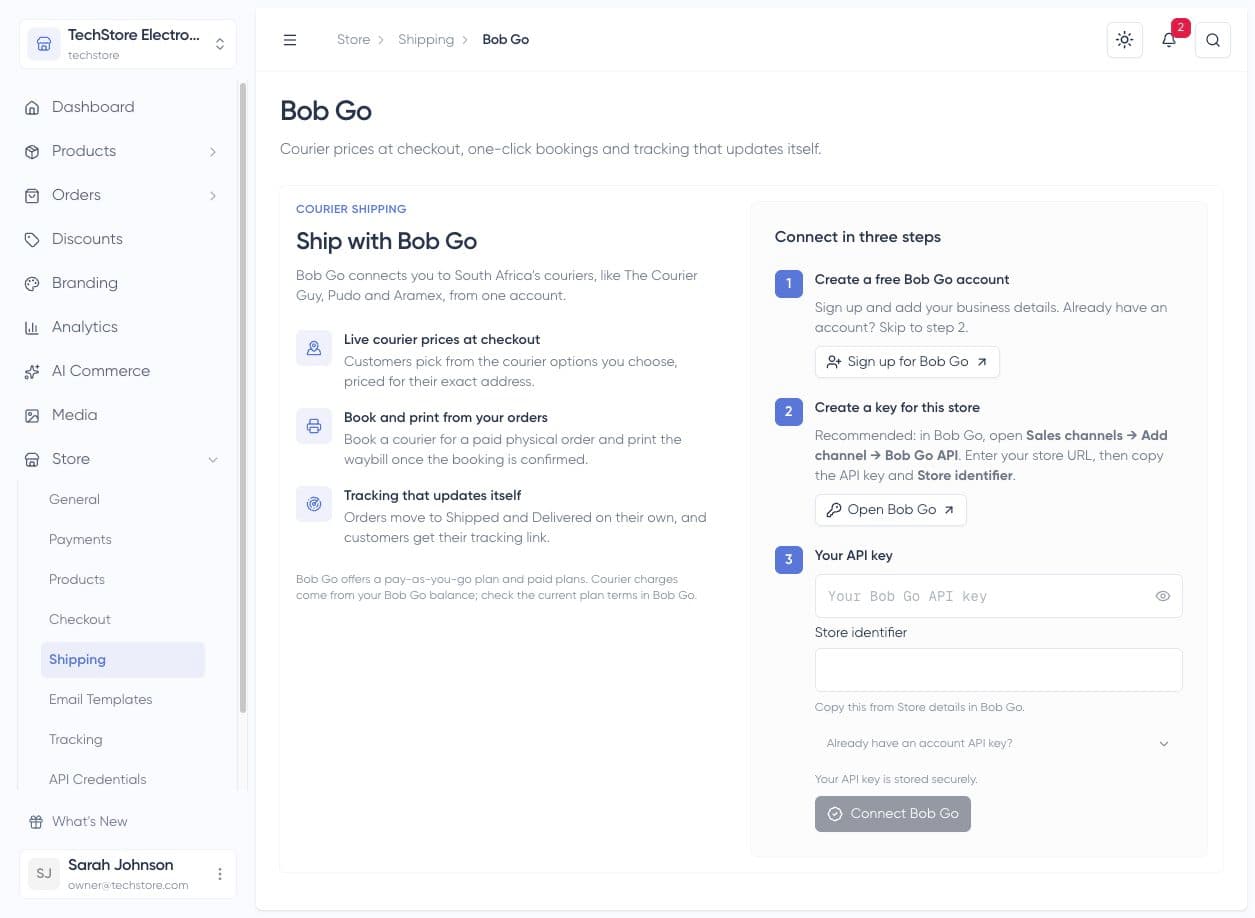Screen dimensions: 1255x918
Task: Click the Connect Bob Go button
Action: (893, 814)
